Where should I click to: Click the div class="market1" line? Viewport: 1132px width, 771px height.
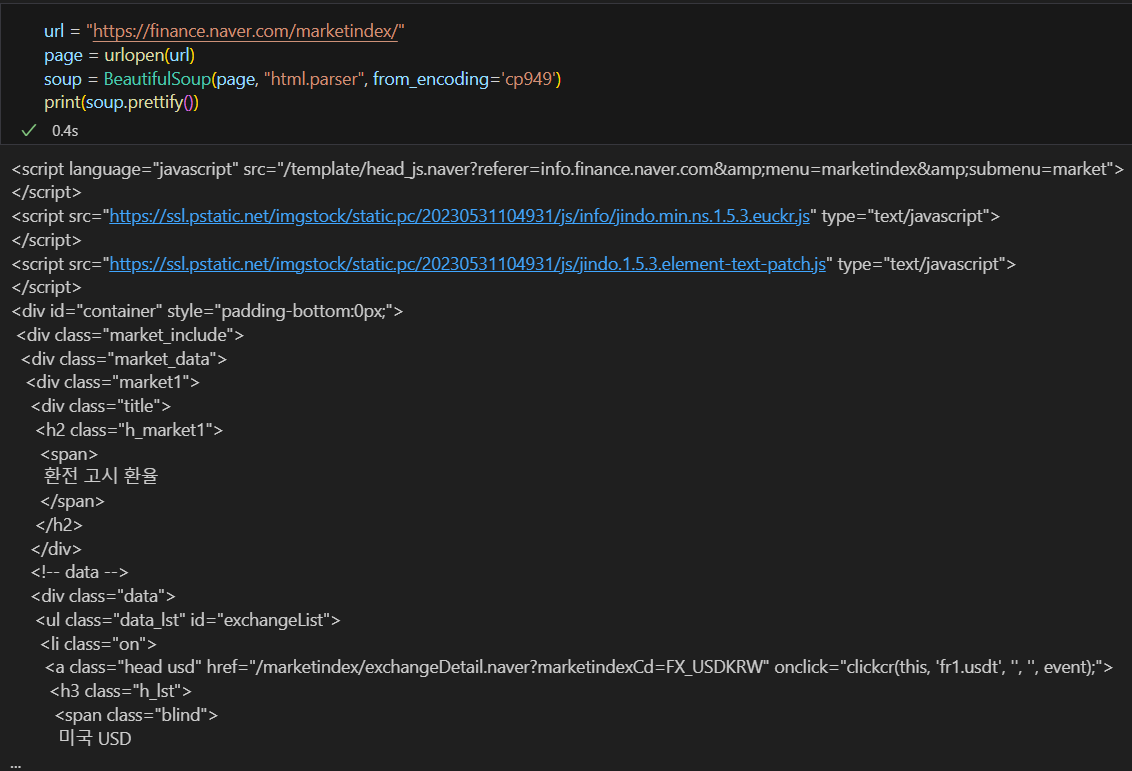point(113,382)
